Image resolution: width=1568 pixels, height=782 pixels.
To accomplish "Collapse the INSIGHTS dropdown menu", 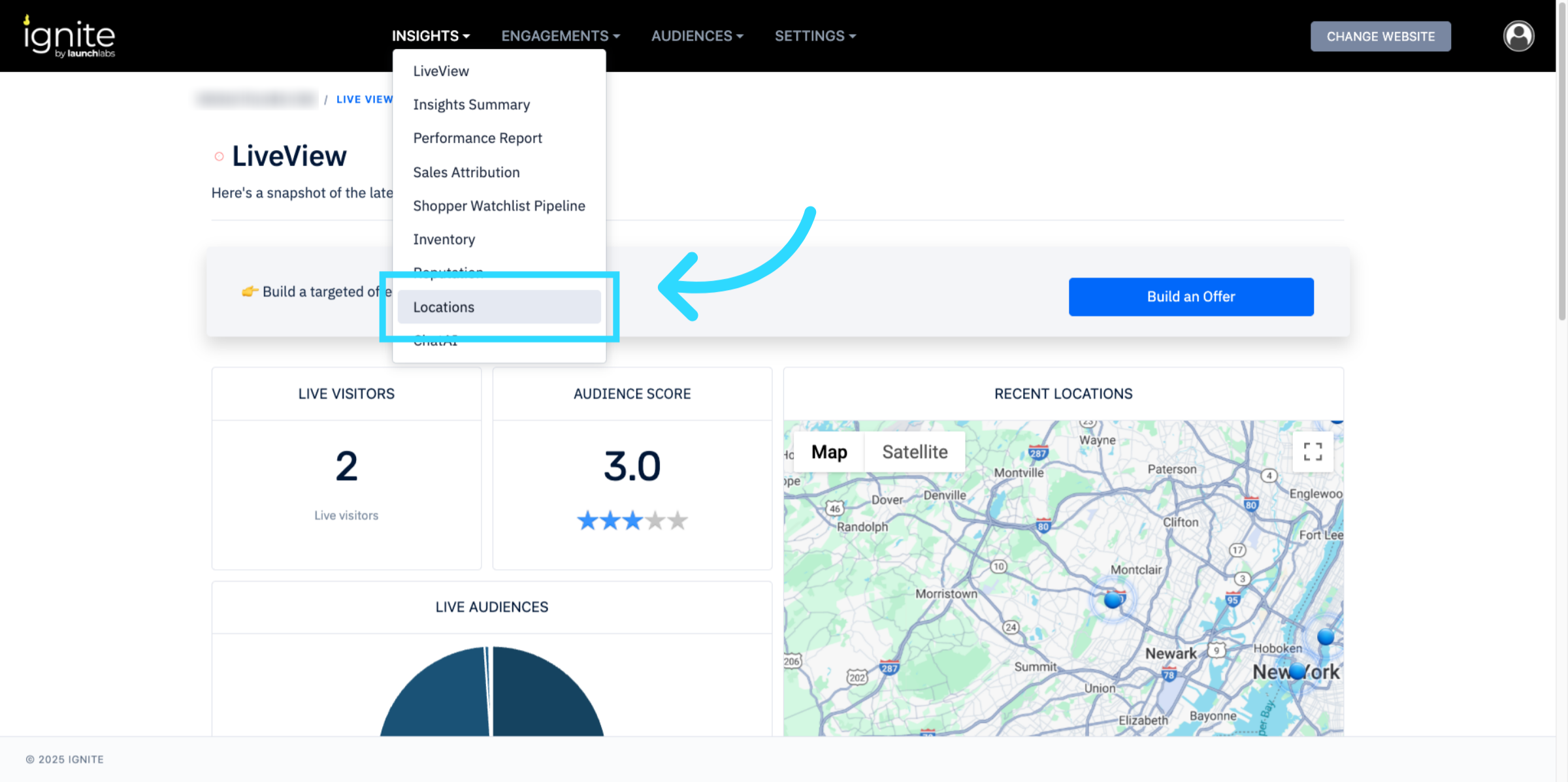I will [x=431, y=36].
